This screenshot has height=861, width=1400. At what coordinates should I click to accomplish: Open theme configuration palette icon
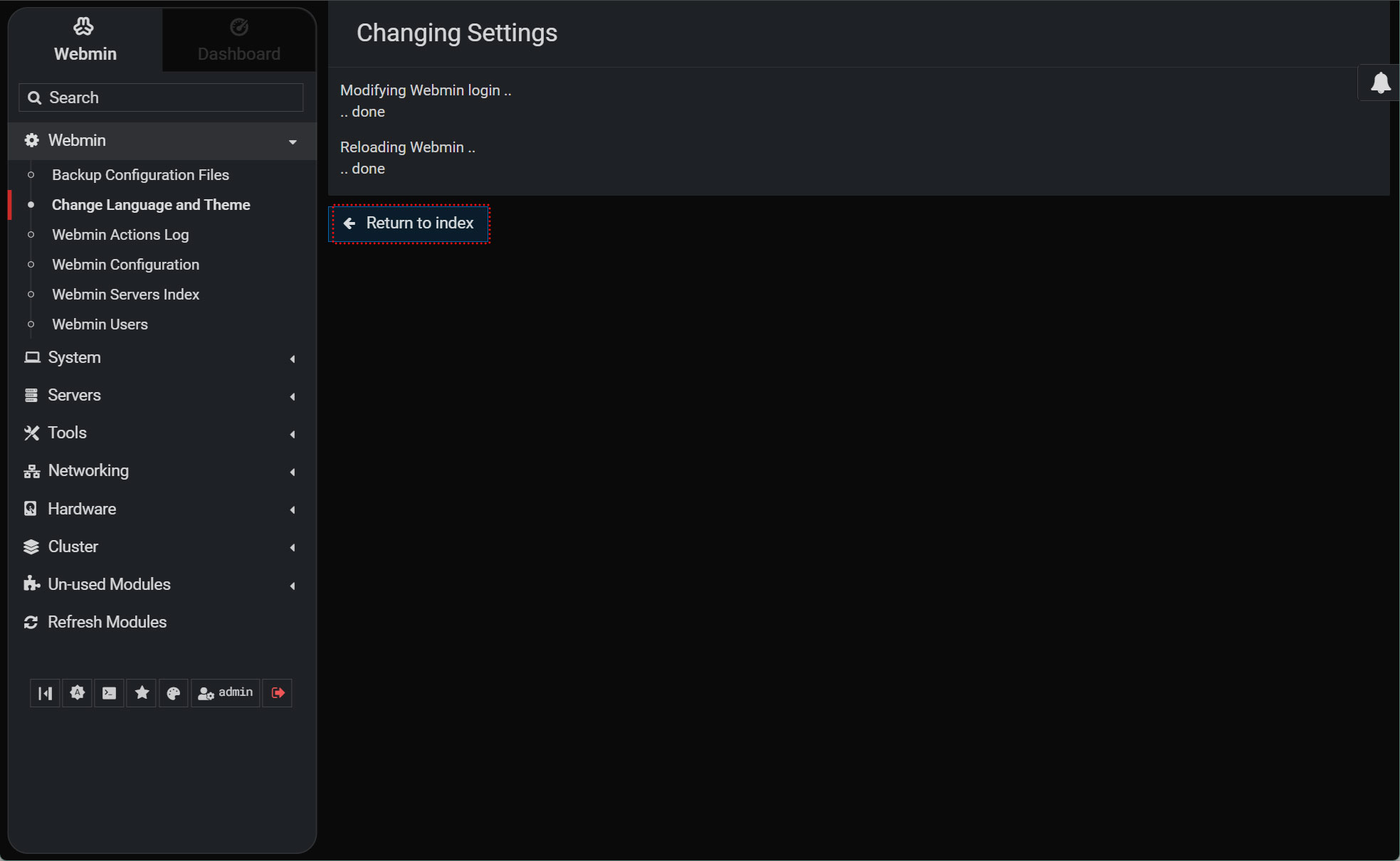point(174,693)
